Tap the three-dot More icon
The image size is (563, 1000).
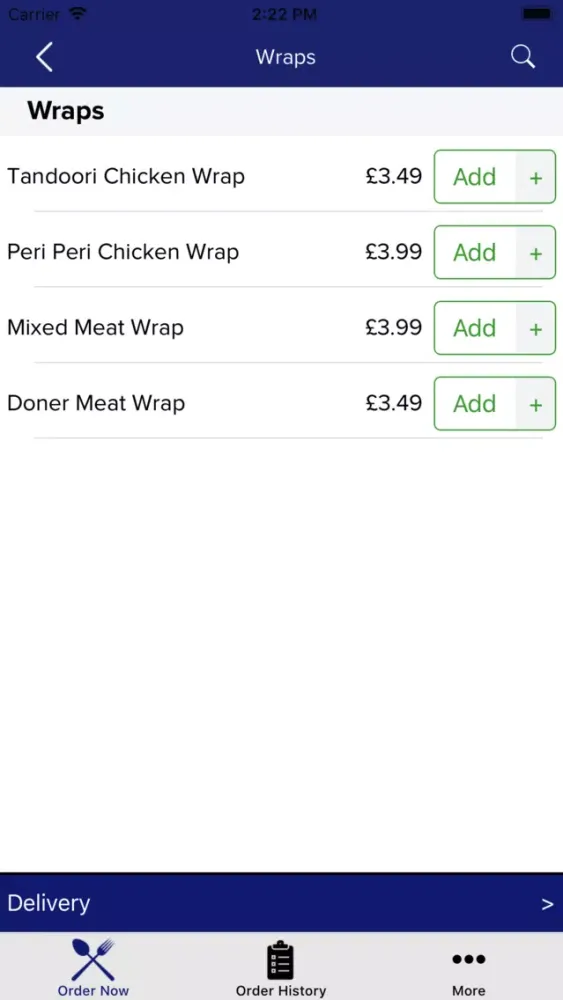click(x=469, y=959)
